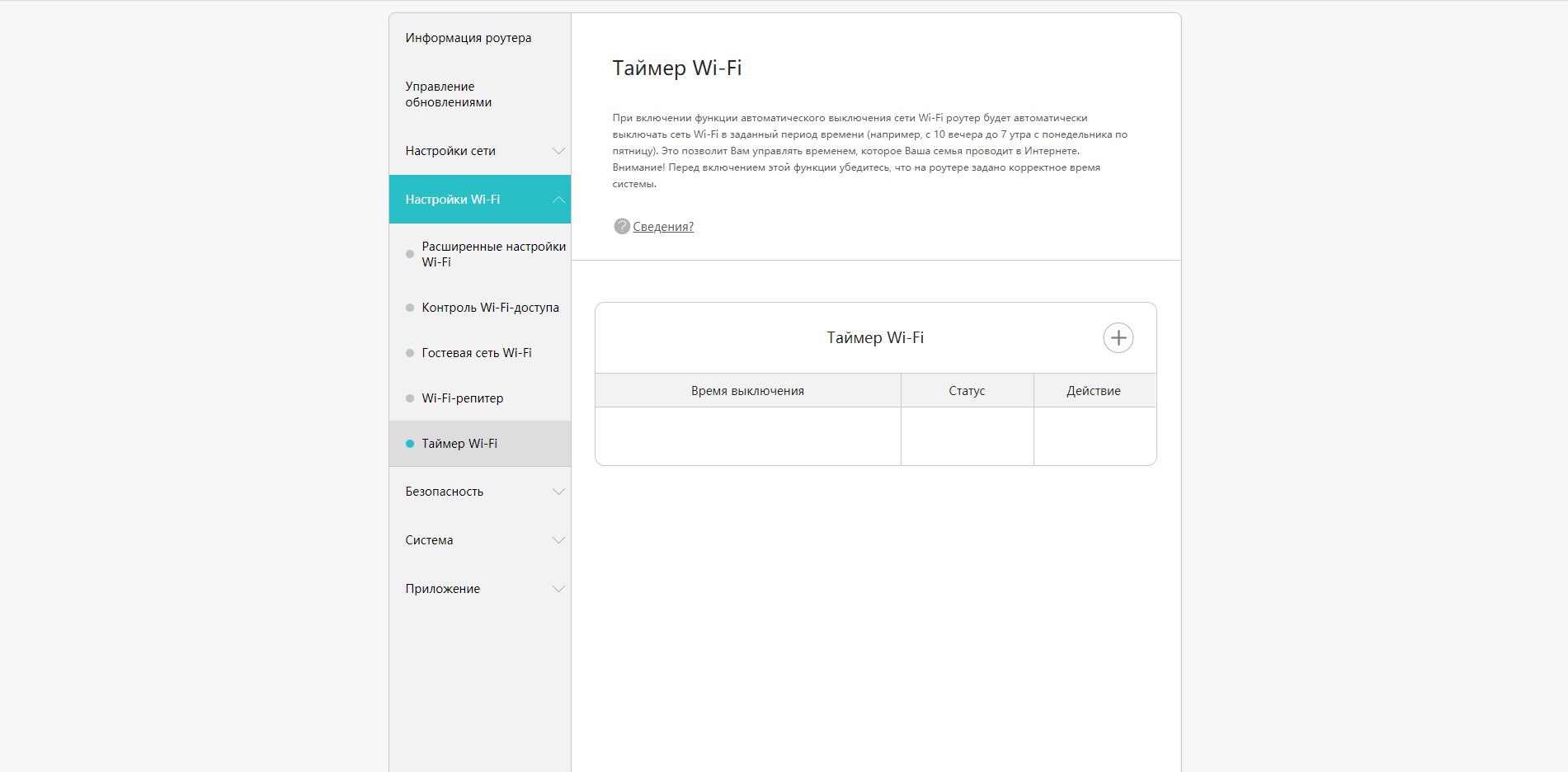Open the Настройки сети menu label

(x=450, y=151)
